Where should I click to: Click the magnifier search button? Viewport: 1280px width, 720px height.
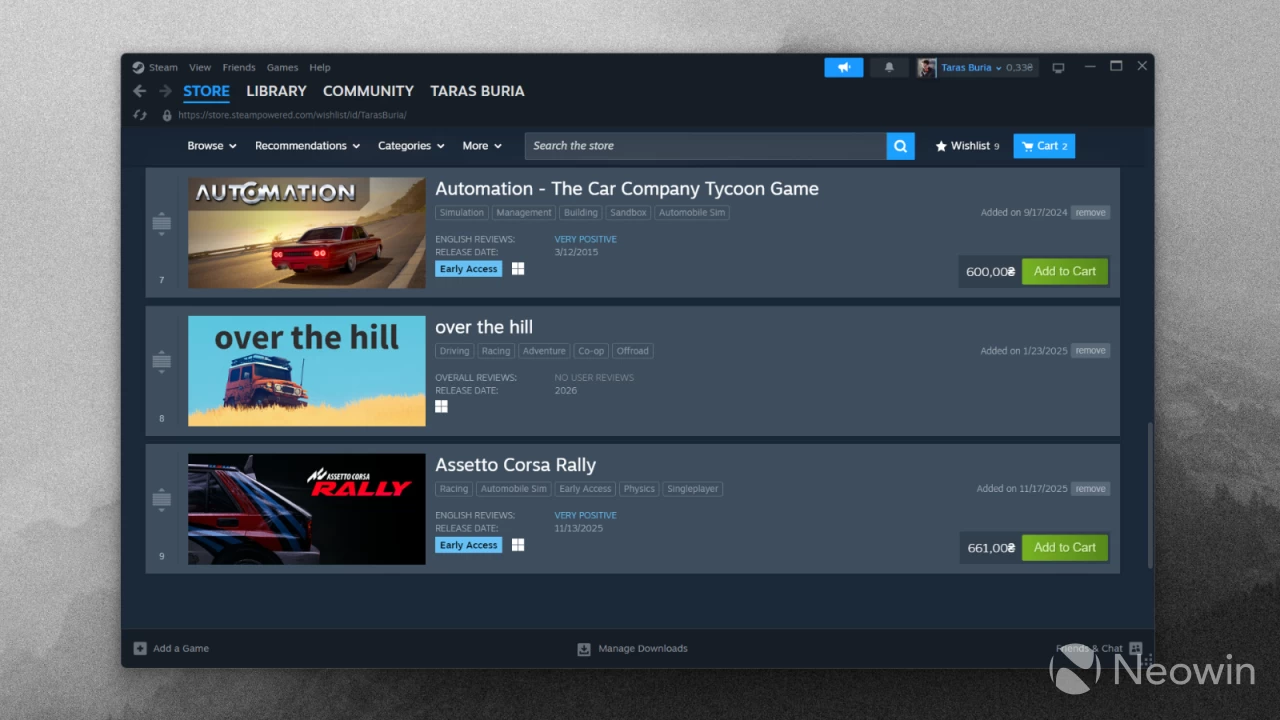pos(900,146)
